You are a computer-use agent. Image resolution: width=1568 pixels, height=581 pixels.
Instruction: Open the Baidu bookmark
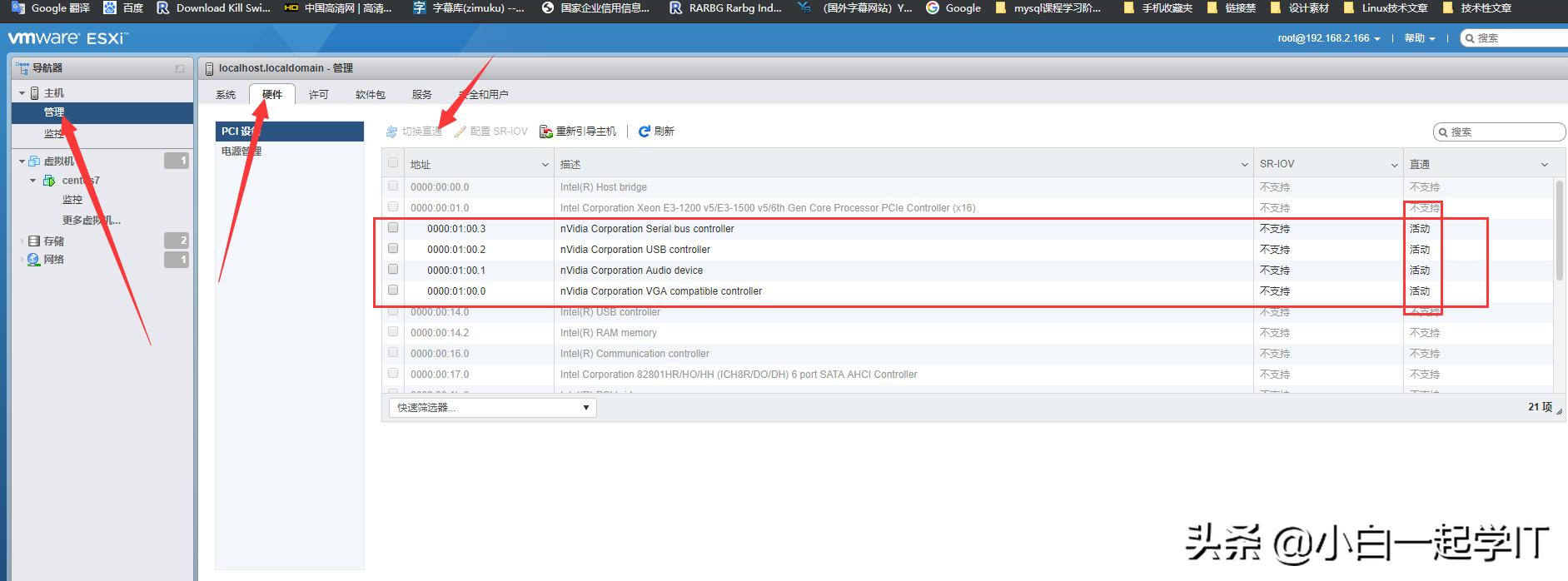123,8
